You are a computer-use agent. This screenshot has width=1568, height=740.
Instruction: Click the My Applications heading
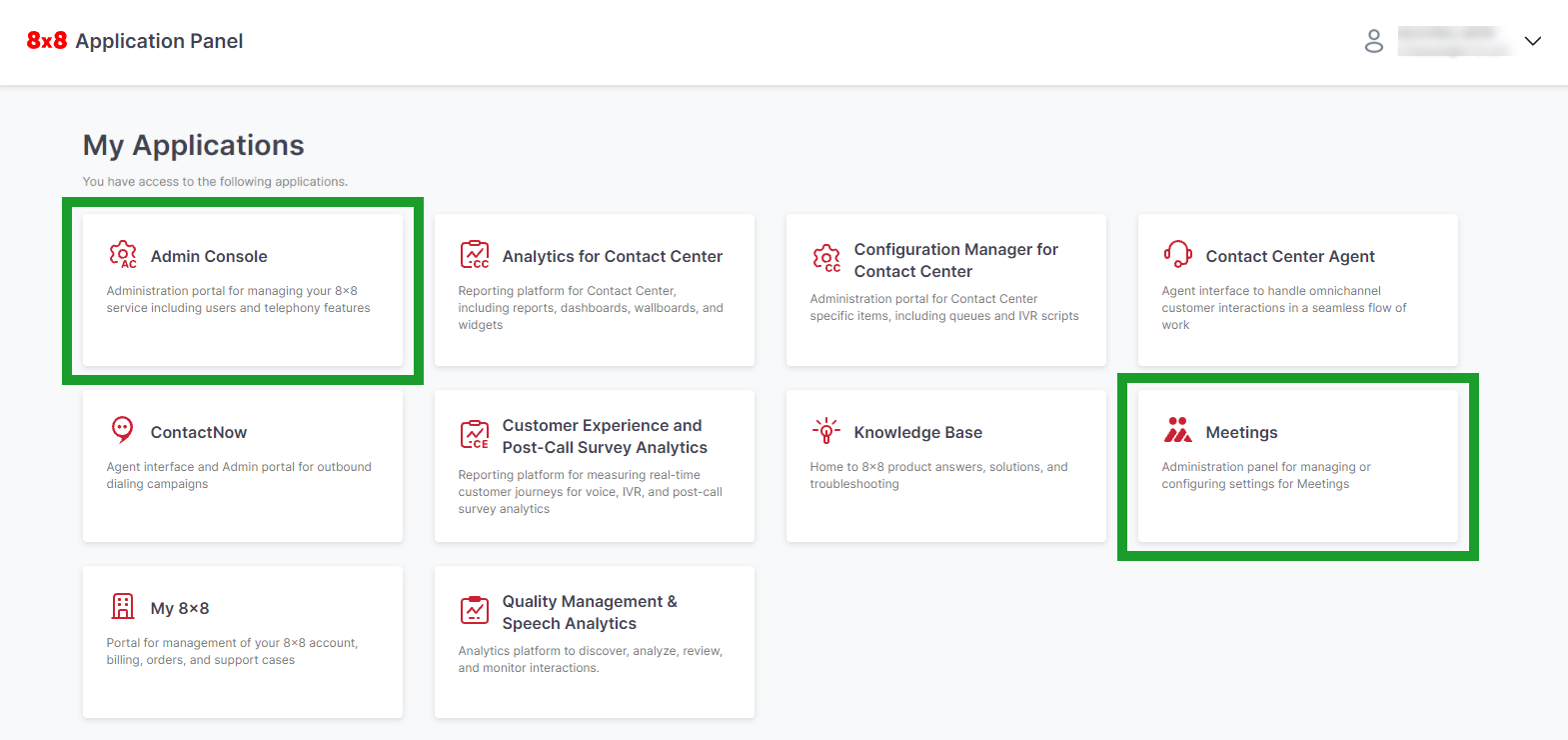194,145
